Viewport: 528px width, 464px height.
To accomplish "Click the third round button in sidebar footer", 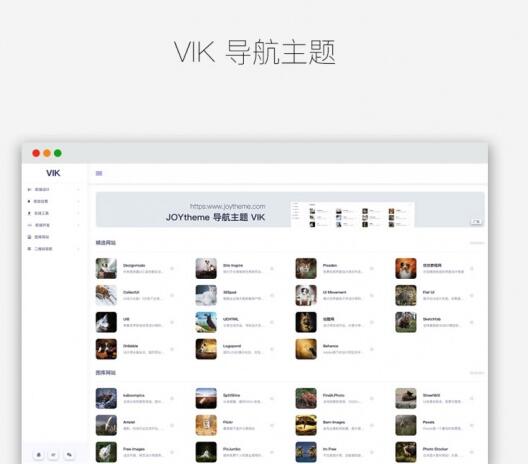I will tap(69, 455).
